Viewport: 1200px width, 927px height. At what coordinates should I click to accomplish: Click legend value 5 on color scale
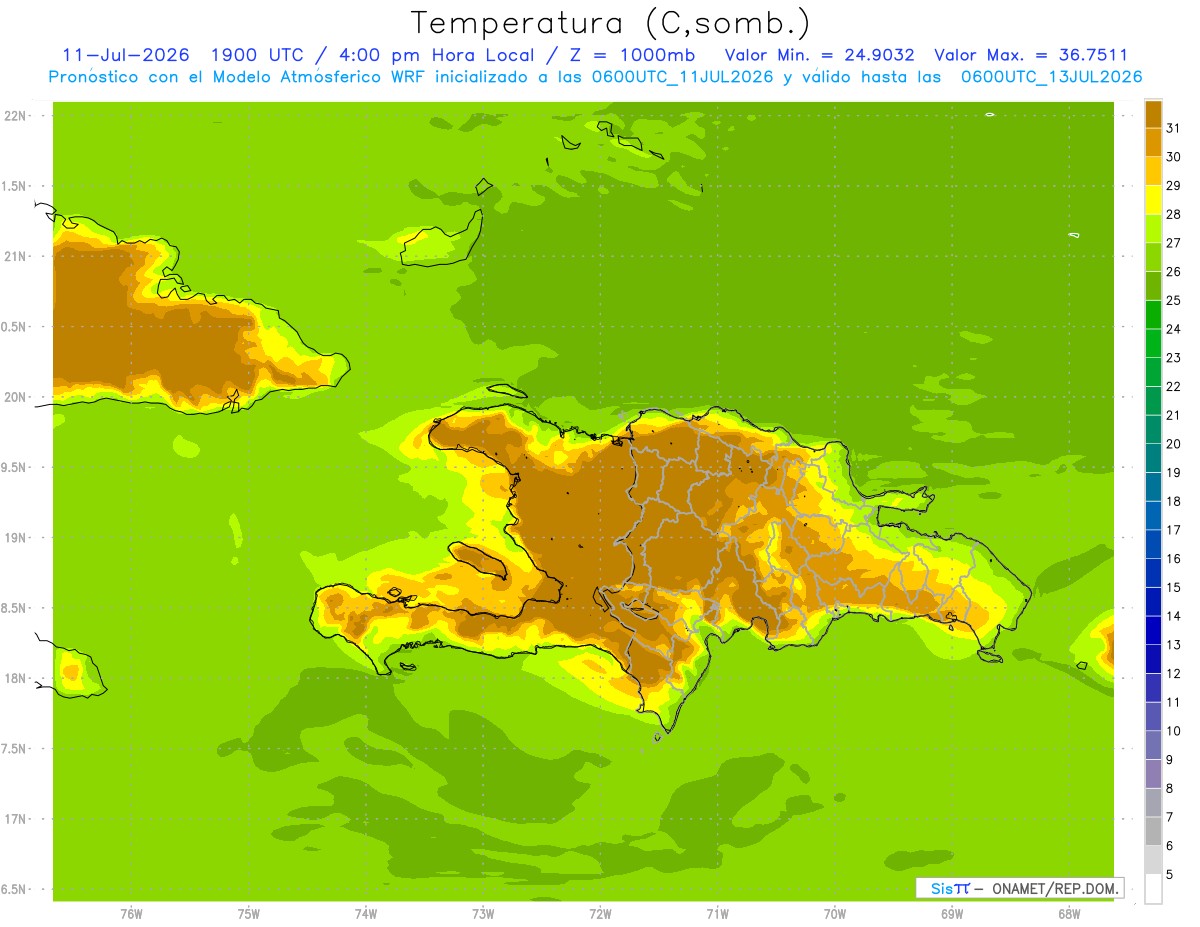tap(1170, 874)
